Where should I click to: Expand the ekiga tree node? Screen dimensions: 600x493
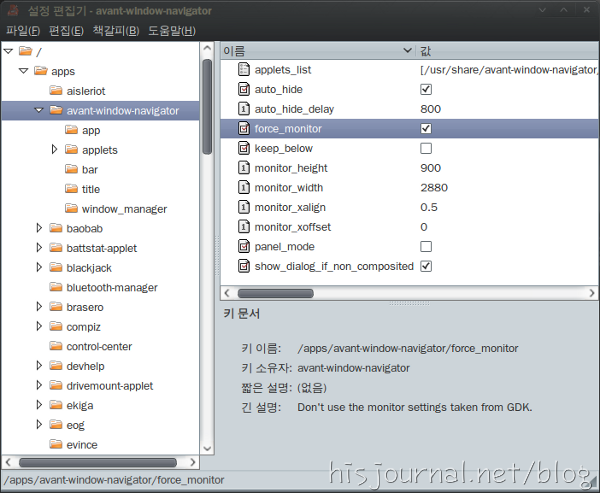(x=39, y=405)
